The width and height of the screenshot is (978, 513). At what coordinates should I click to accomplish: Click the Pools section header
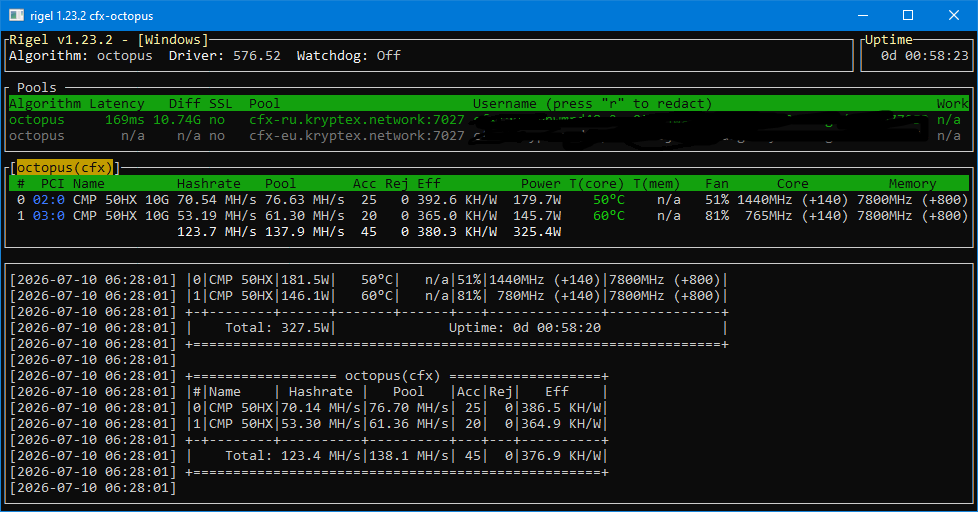point(37,87)
